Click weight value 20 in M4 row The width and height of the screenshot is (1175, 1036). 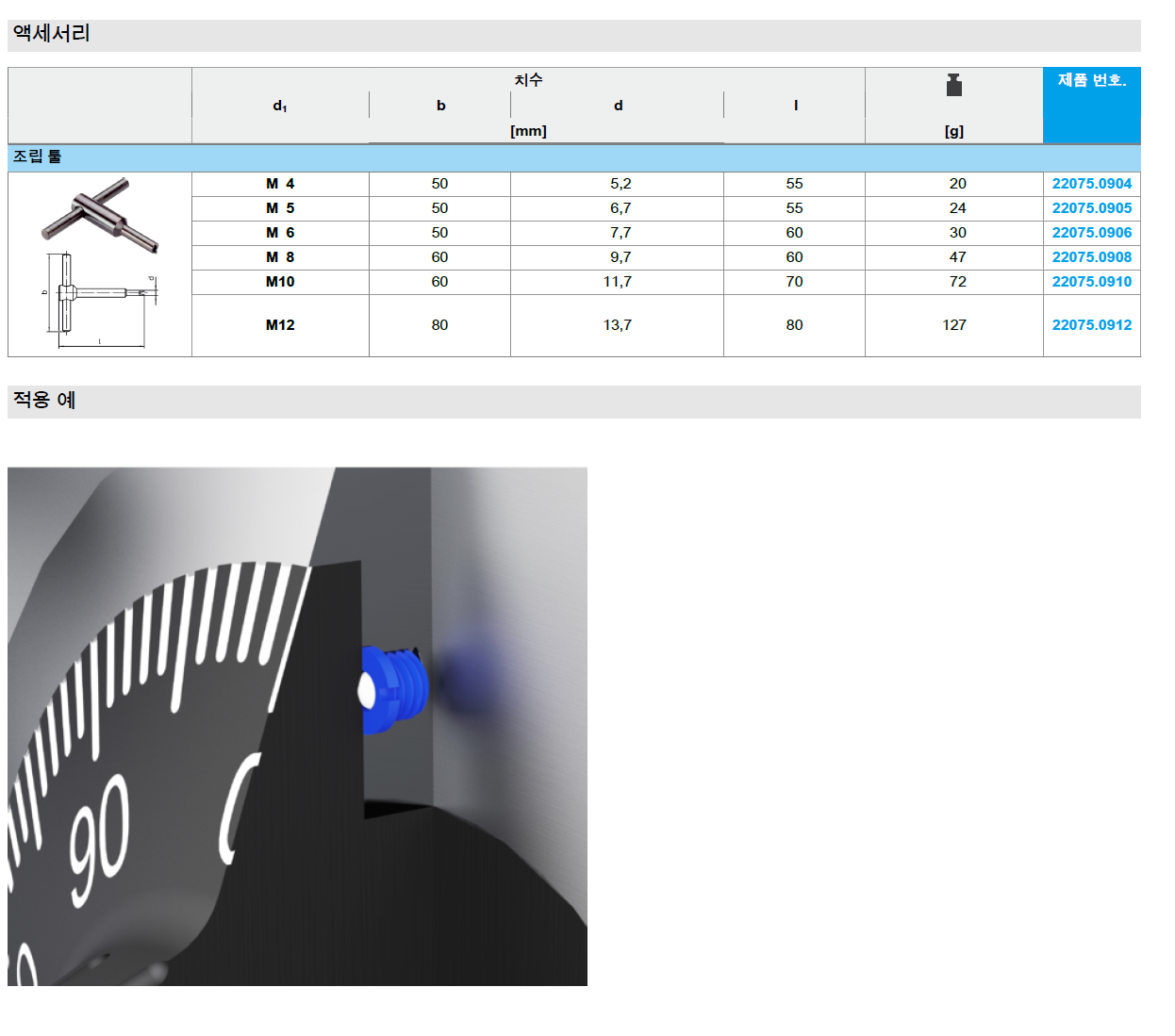[958, 184]
